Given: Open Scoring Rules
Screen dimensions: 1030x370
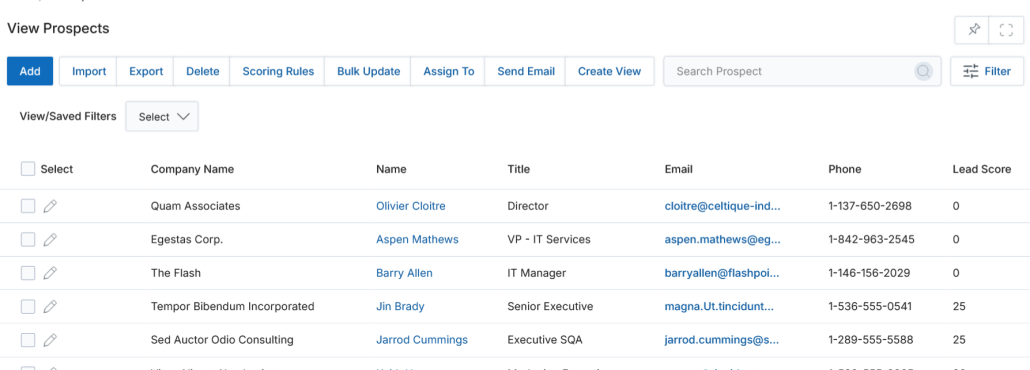Looking at the screenshot, I should point(278,72).
